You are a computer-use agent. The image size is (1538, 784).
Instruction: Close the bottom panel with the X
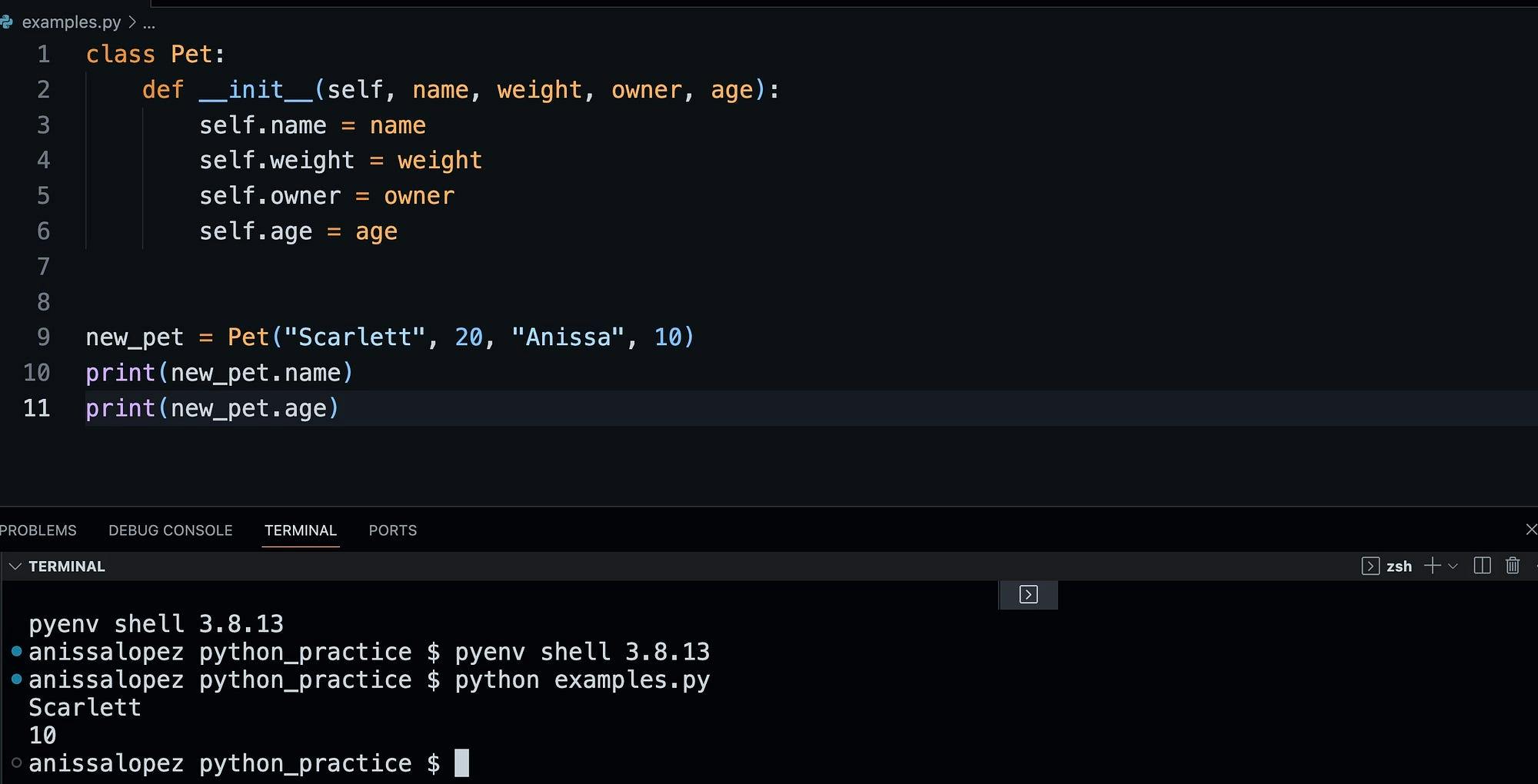tap(1531, 530)
